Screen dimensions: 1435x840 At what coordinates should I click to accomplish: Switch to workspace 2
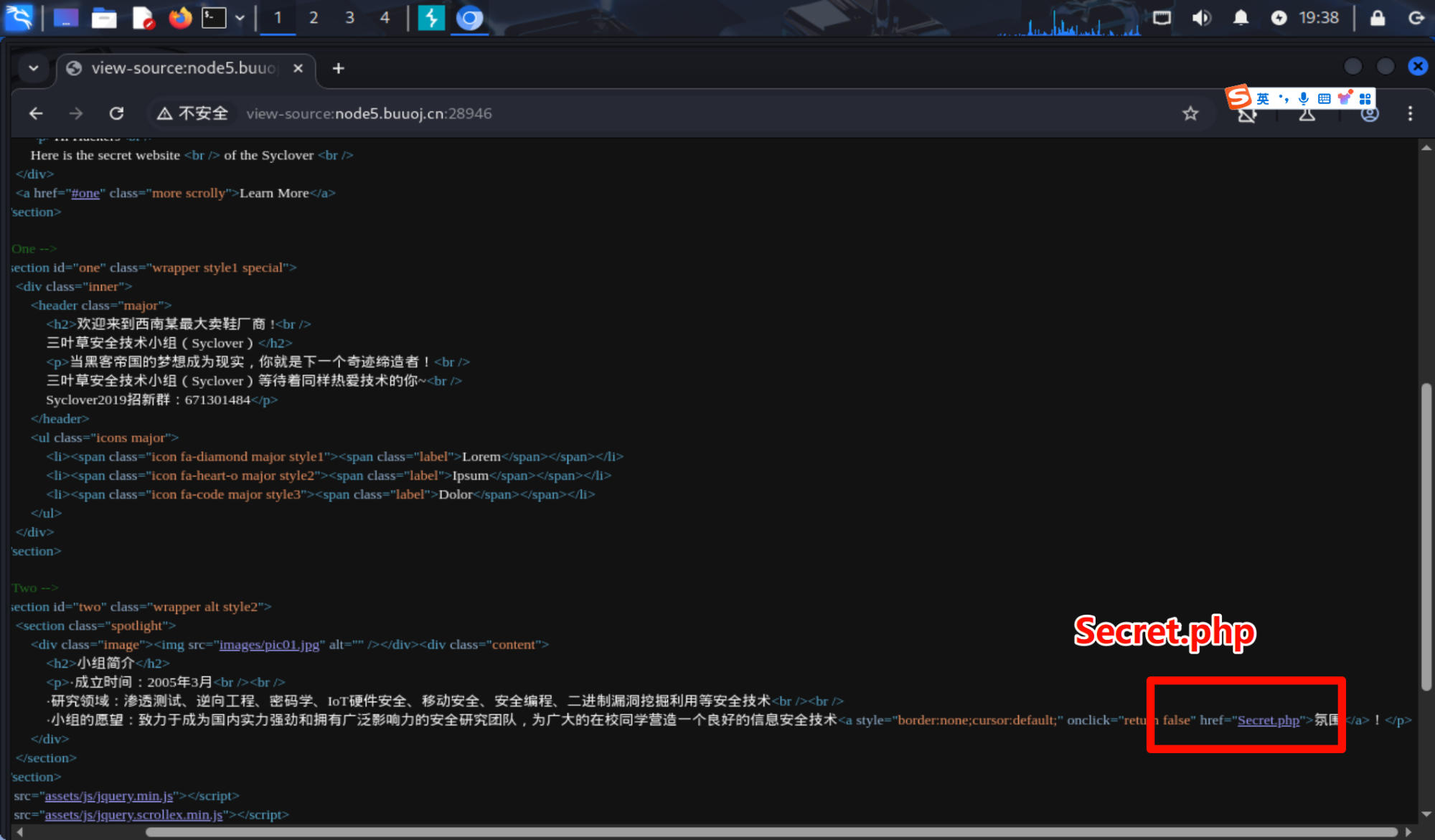click(314, 18)
